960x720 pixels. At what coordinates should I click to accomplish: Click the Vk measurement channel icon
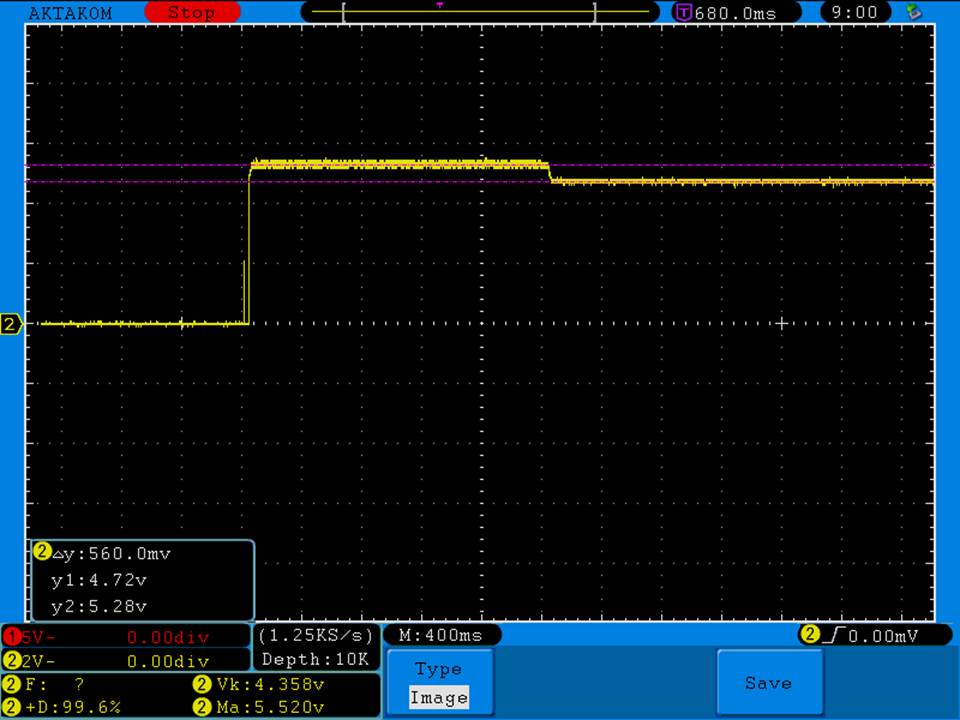pyautogui.click(x=199, y=685)
